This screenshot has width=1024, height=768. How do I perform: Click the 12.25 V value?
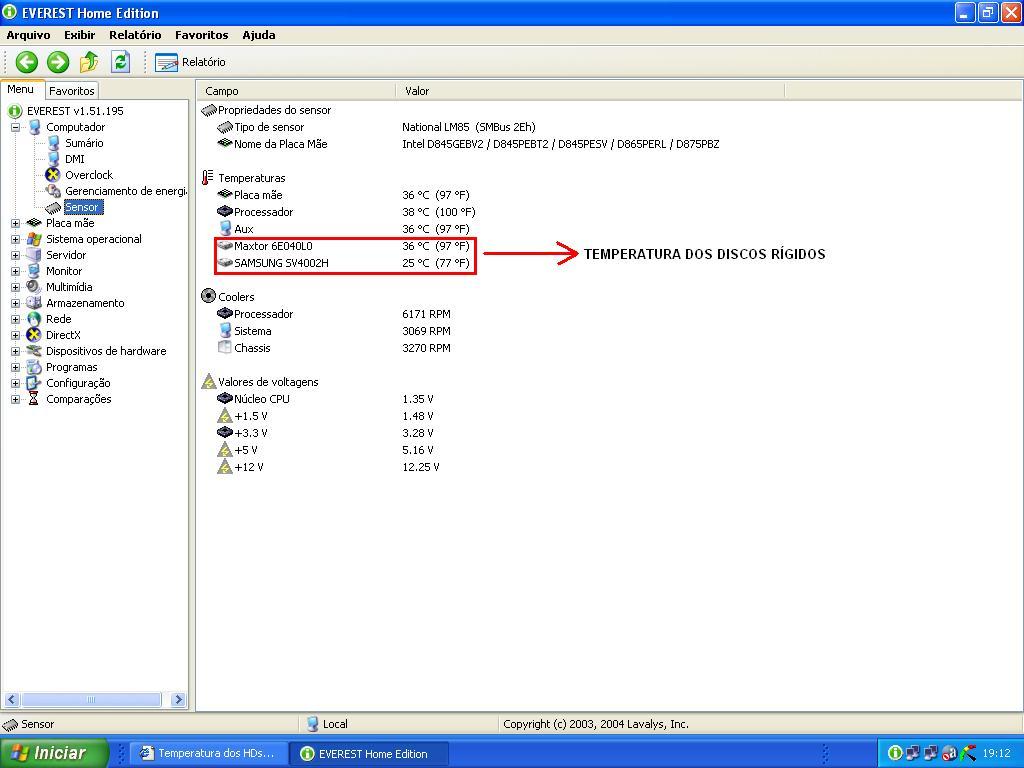click(421, 467)
